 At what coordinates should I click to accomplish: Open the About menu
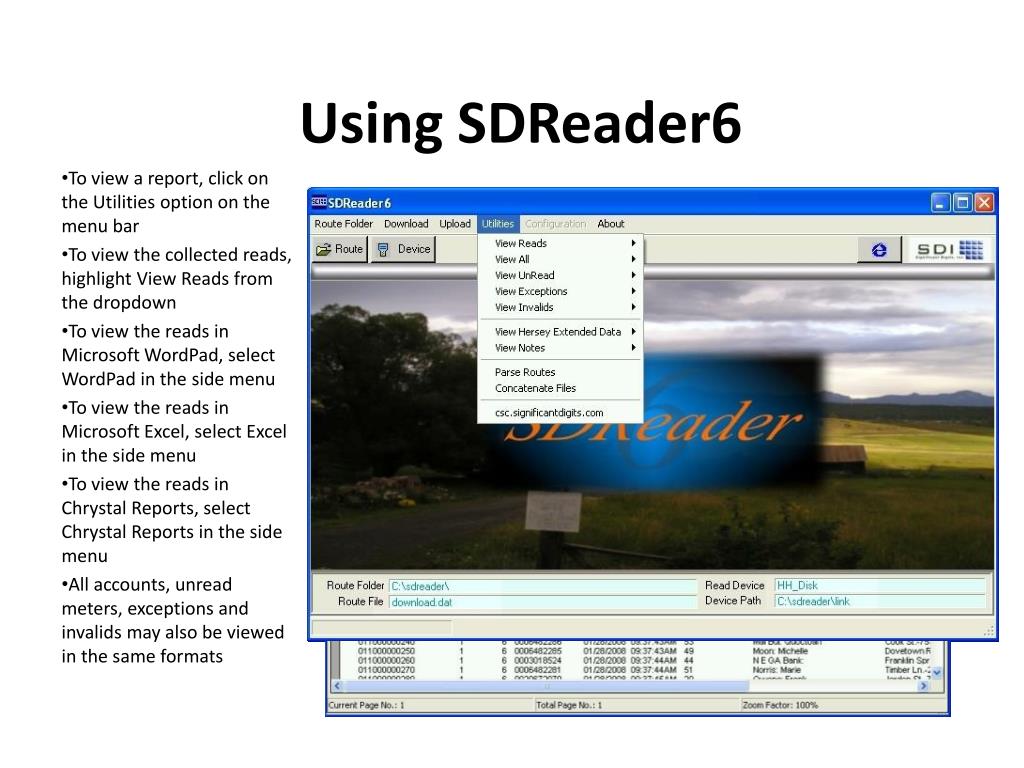611,223
